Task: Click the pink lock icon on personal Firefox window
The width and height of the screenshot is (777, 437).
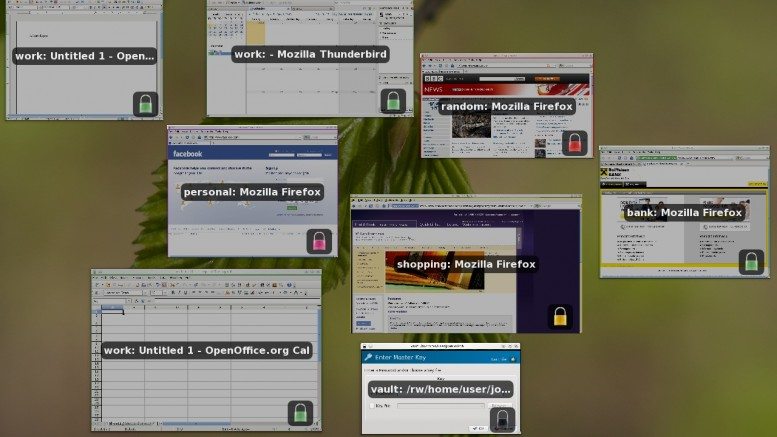Action: coord(319,241)
